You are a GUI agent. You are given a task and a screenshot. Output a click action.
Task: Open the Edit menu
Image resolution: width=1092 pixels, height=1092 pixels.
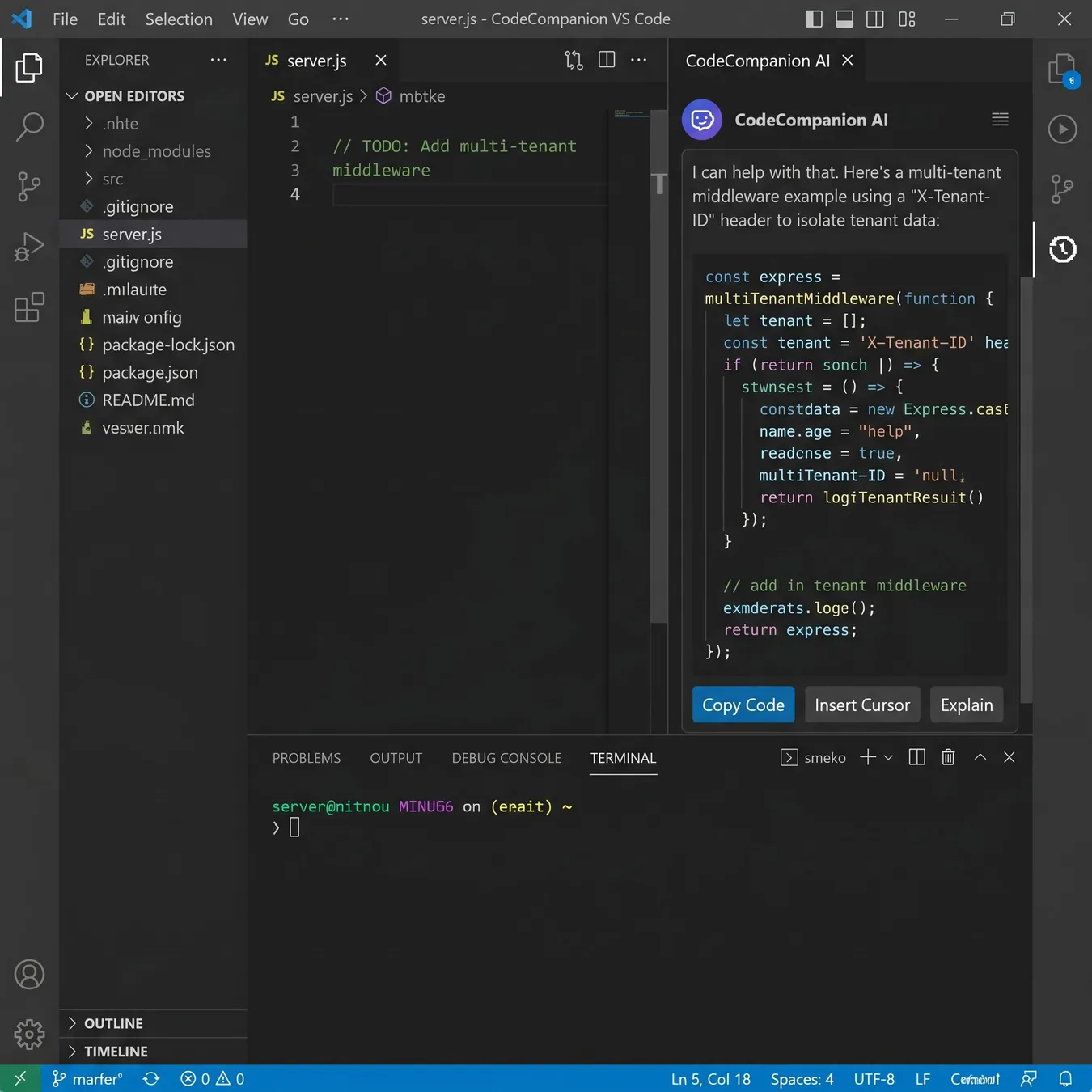pos(112,19)
